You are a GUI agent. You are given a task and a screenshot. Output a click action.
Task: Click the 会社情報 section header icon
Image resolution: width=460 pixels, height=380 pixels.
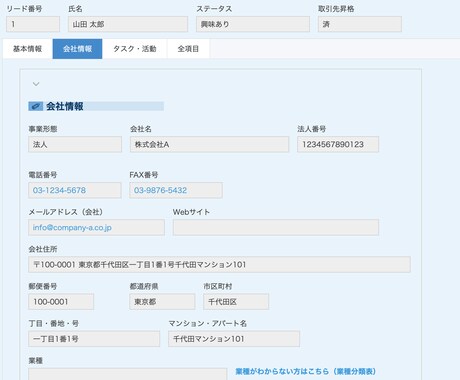click(36, 106)
